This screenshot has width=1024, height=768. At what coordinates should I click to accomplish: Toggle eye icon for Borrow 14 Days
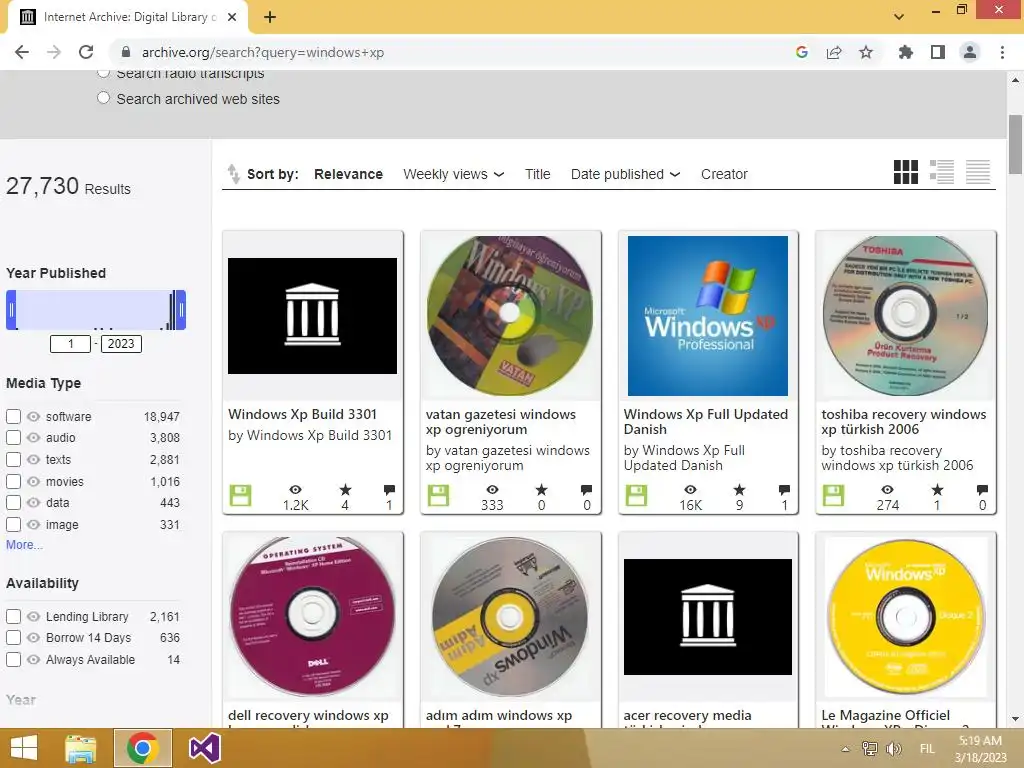(x=33, y=637)
